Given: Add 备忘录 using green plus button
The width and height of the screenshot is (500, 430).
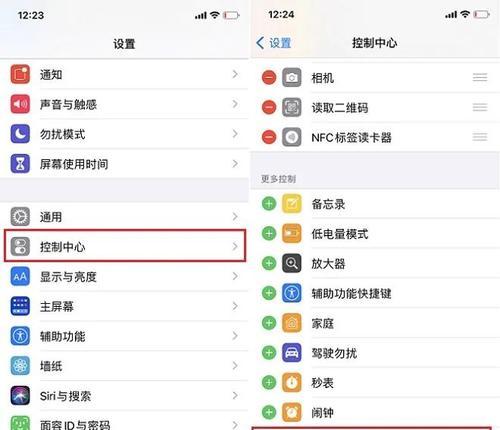Looking at the screenshot, I should click(x=269, y=204).
